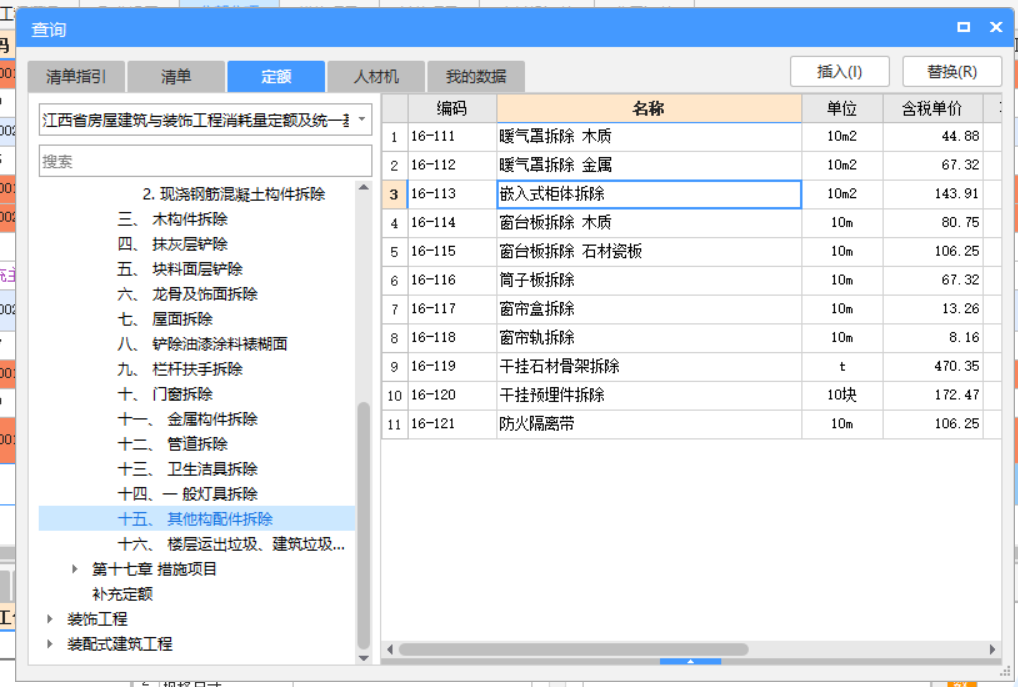Image resolution: width=1018 pixels, height=687 pixels.
Task: Maximize the 查询 dialog
Action: point(963,27)
